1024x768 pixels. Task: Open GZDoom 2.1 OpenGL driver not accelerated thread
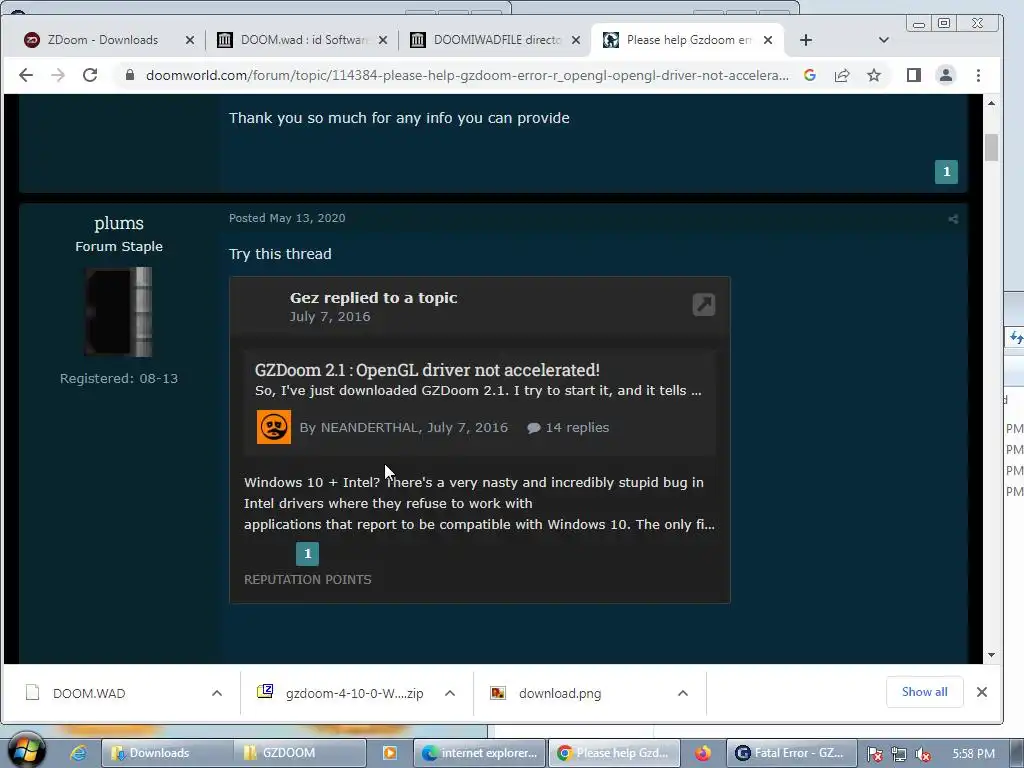click(427, 370)
